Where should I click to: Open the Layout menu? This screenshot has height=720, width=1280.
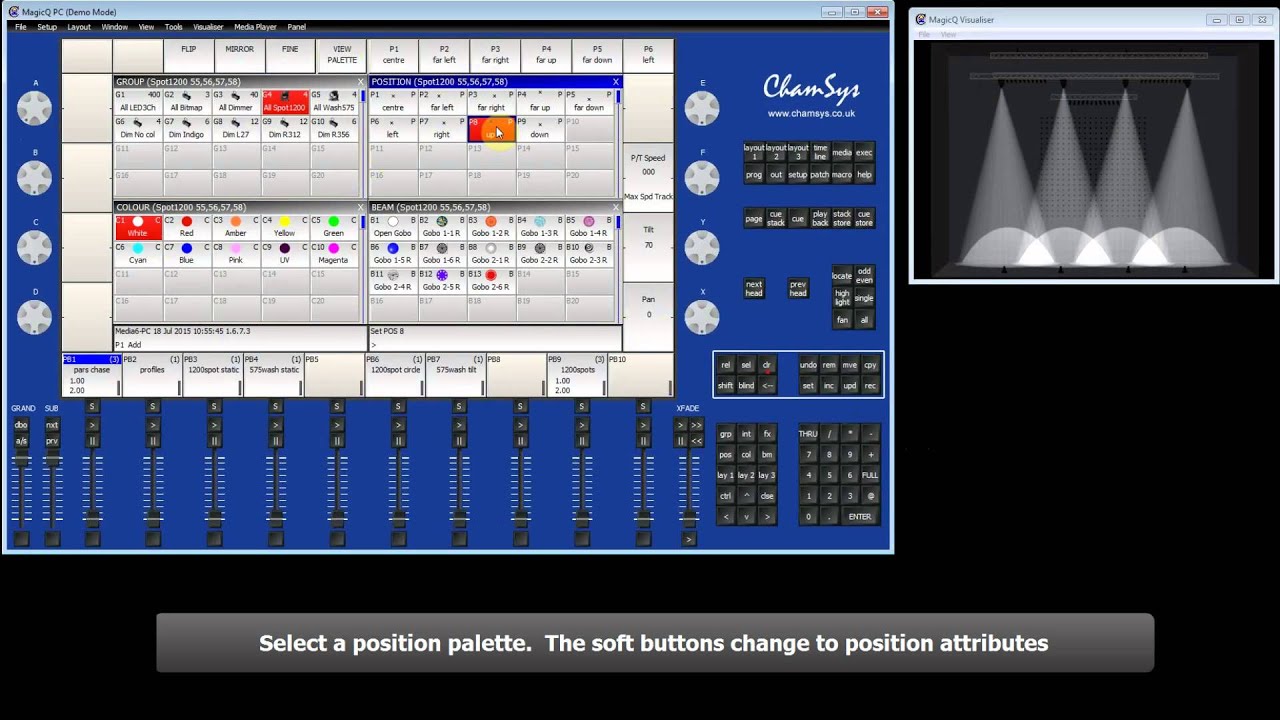click(79, 27)
